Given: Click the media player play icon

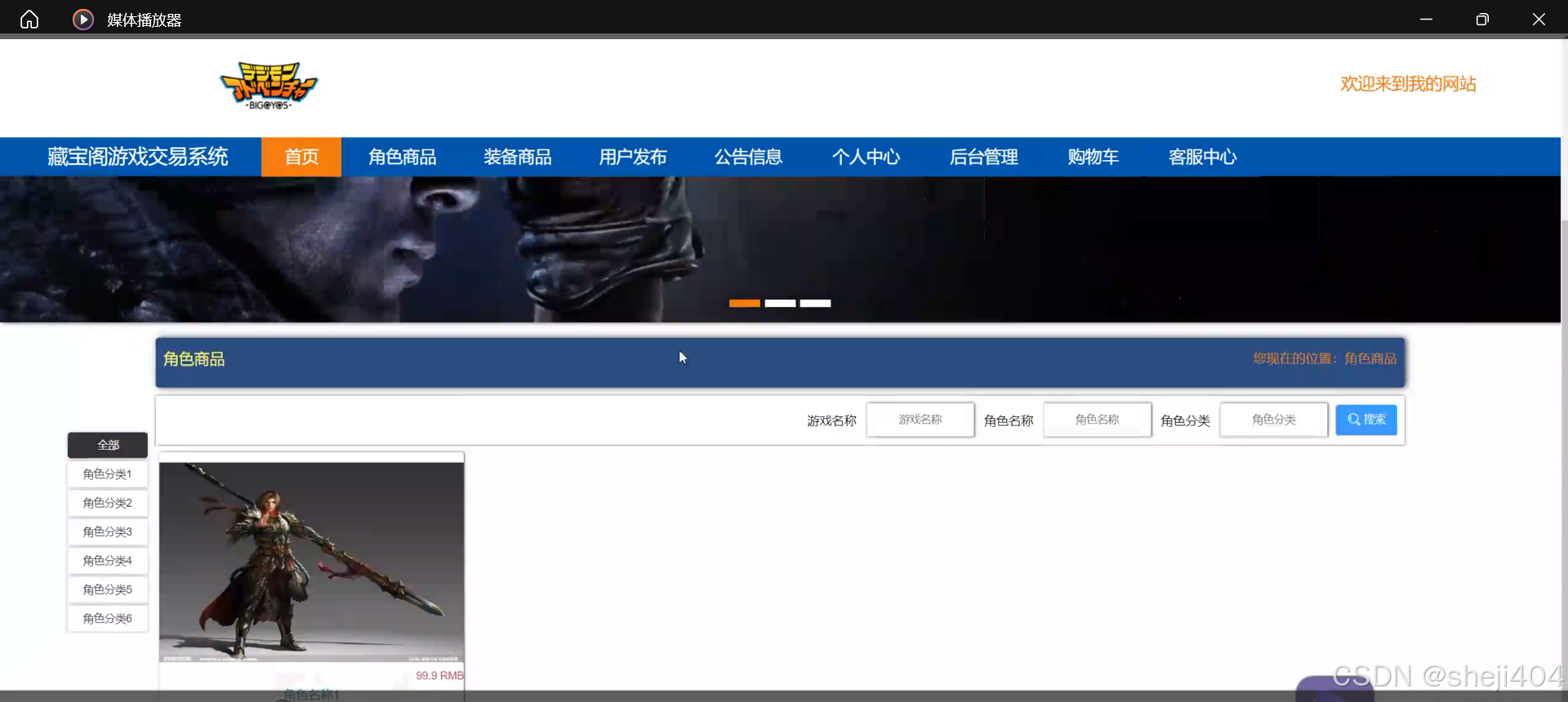Looking at the screenshot, I should (83, 20).
